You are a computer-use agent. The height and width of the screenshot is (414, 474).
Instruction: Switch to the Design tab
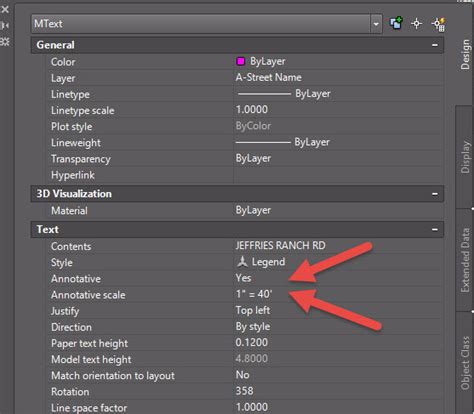465,54
